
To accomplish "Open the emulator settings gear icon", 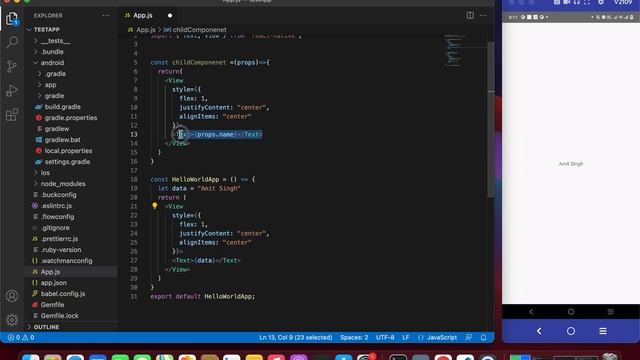I will [x=600, y=2].
